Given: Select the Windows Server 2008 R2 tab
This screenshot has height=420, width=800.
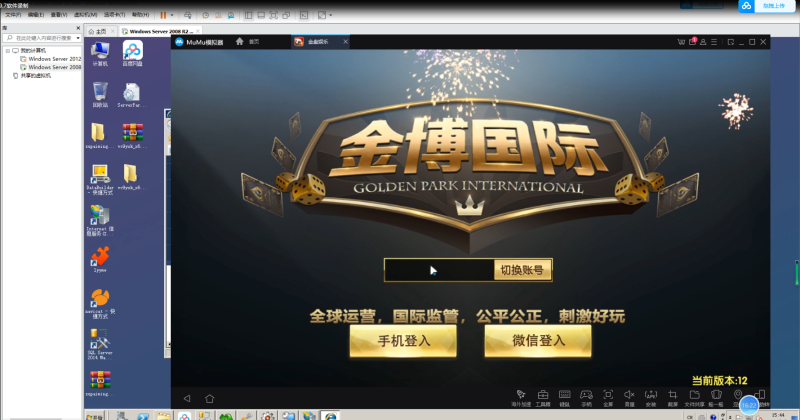Looking at the screenshot, I should tap(161, 31).
